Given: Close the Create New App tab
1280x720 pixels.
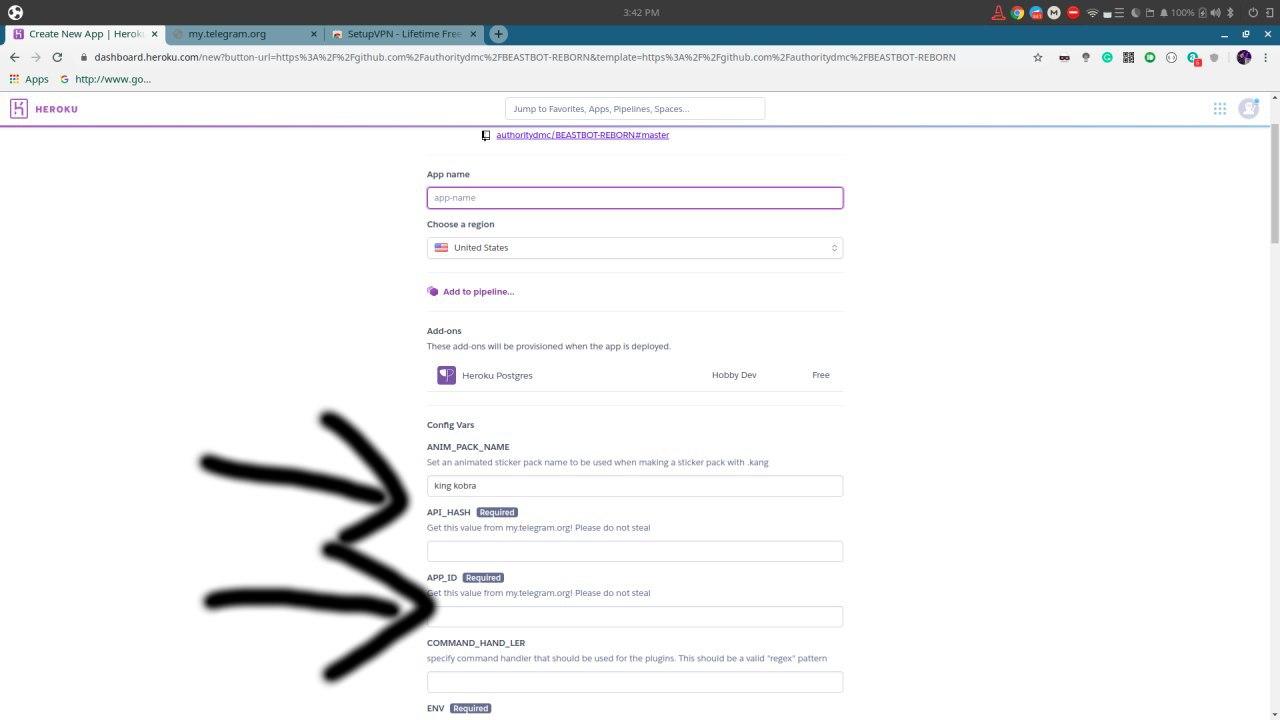Looking at the screenshot, I should [154, 34].
